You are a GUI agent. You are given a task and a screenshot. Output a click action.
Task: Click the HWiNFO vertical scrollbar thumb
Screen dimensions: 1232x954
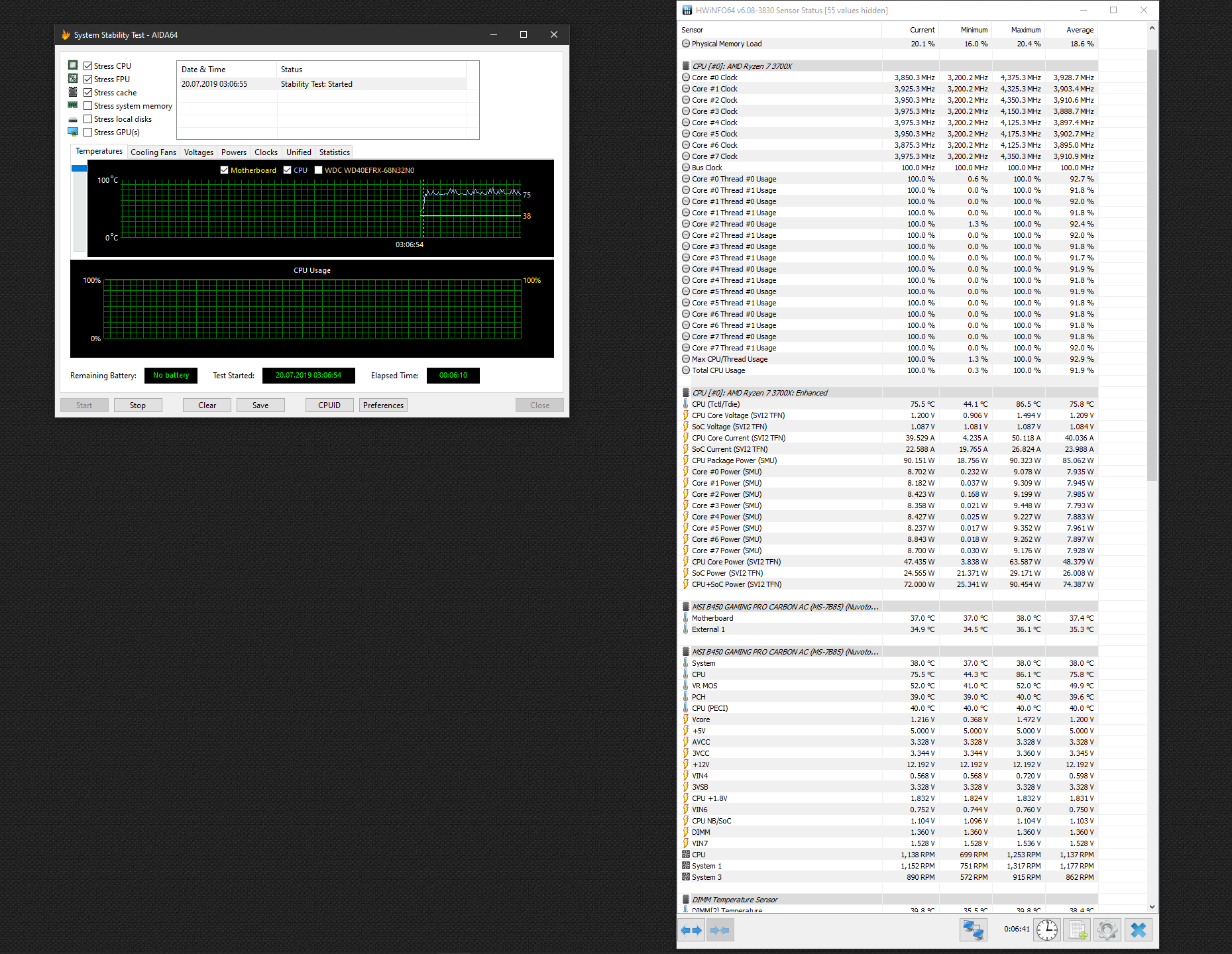(x=1152, y=265)
